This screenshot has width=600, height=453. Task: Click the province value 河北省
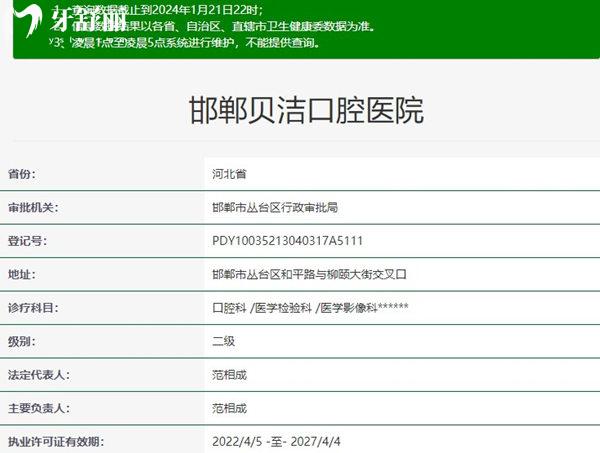point(228,174)
